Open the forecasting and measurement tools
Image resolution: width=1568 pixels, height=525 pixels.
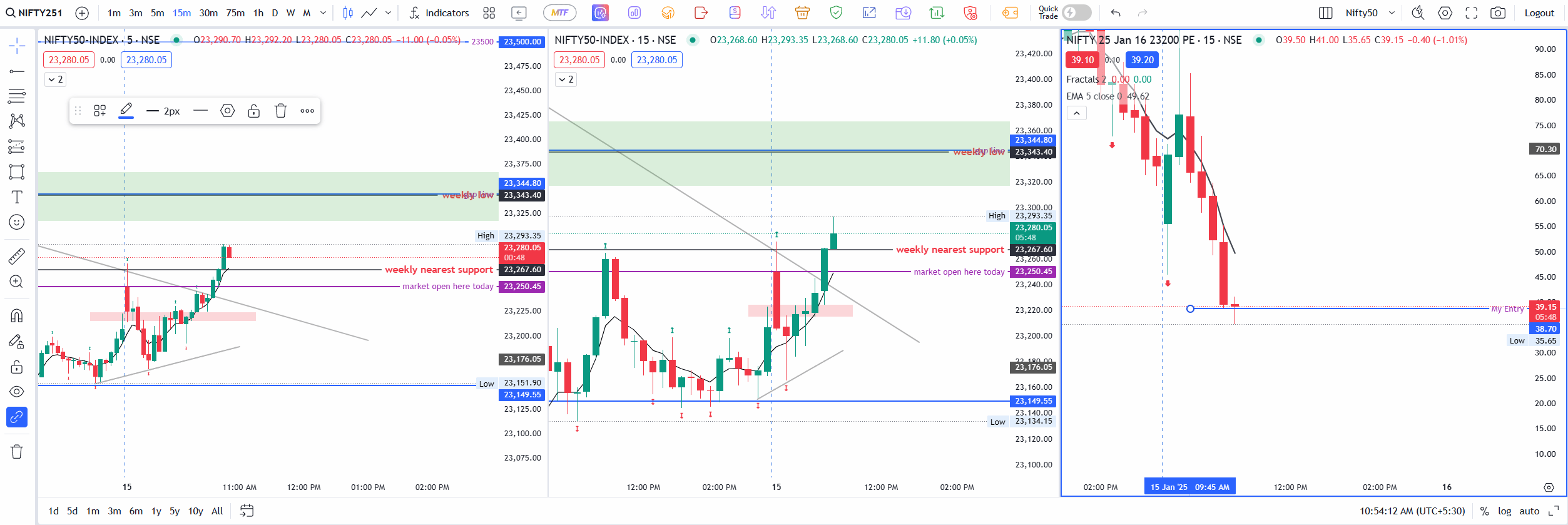point(17,146)
